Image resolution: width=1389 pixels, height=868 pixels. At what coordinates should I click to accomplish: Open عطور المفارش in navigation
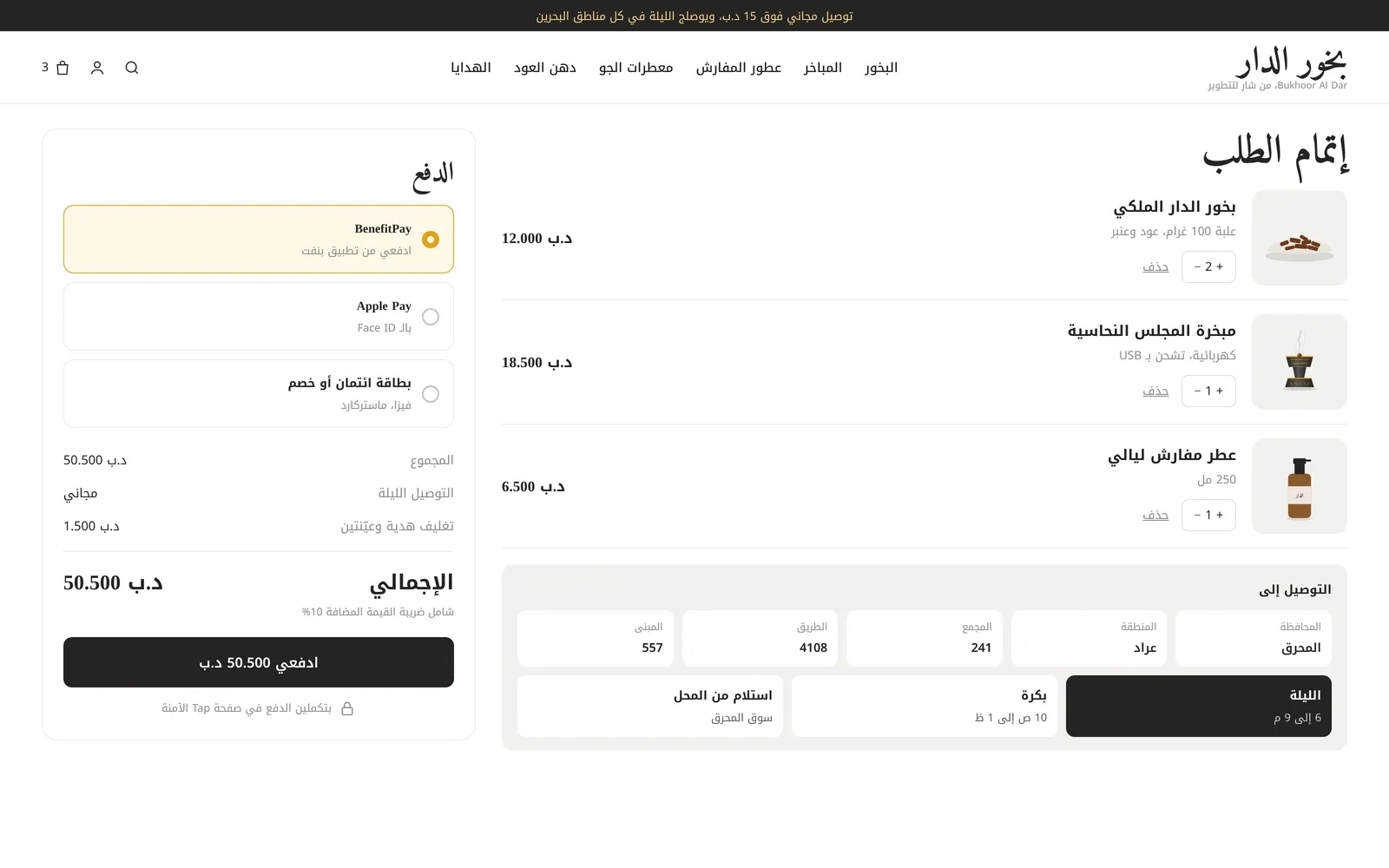pos(739,68)
